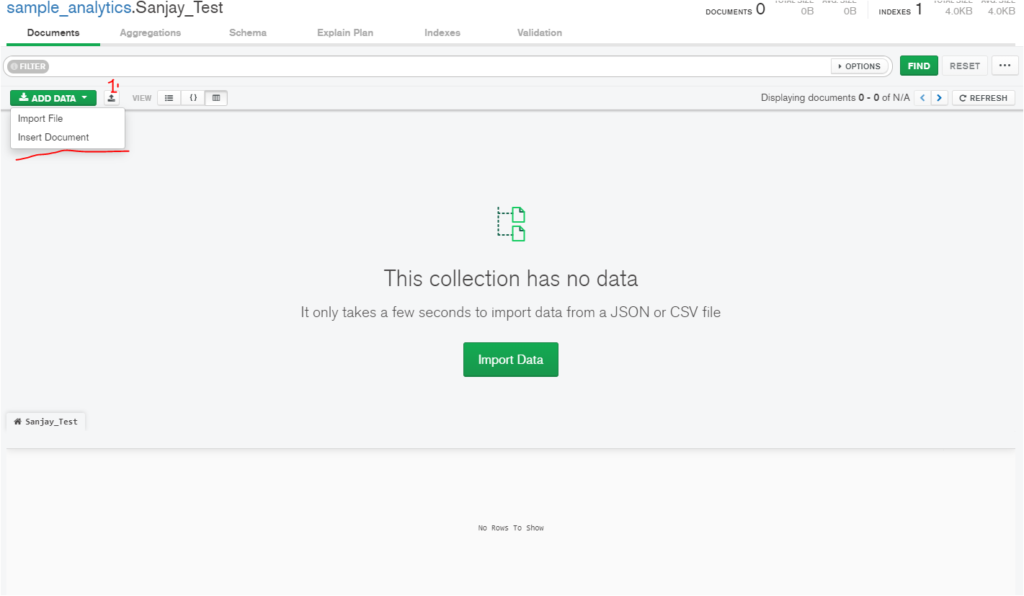Switch to table view
The image size is (1024, 596).
216,98
